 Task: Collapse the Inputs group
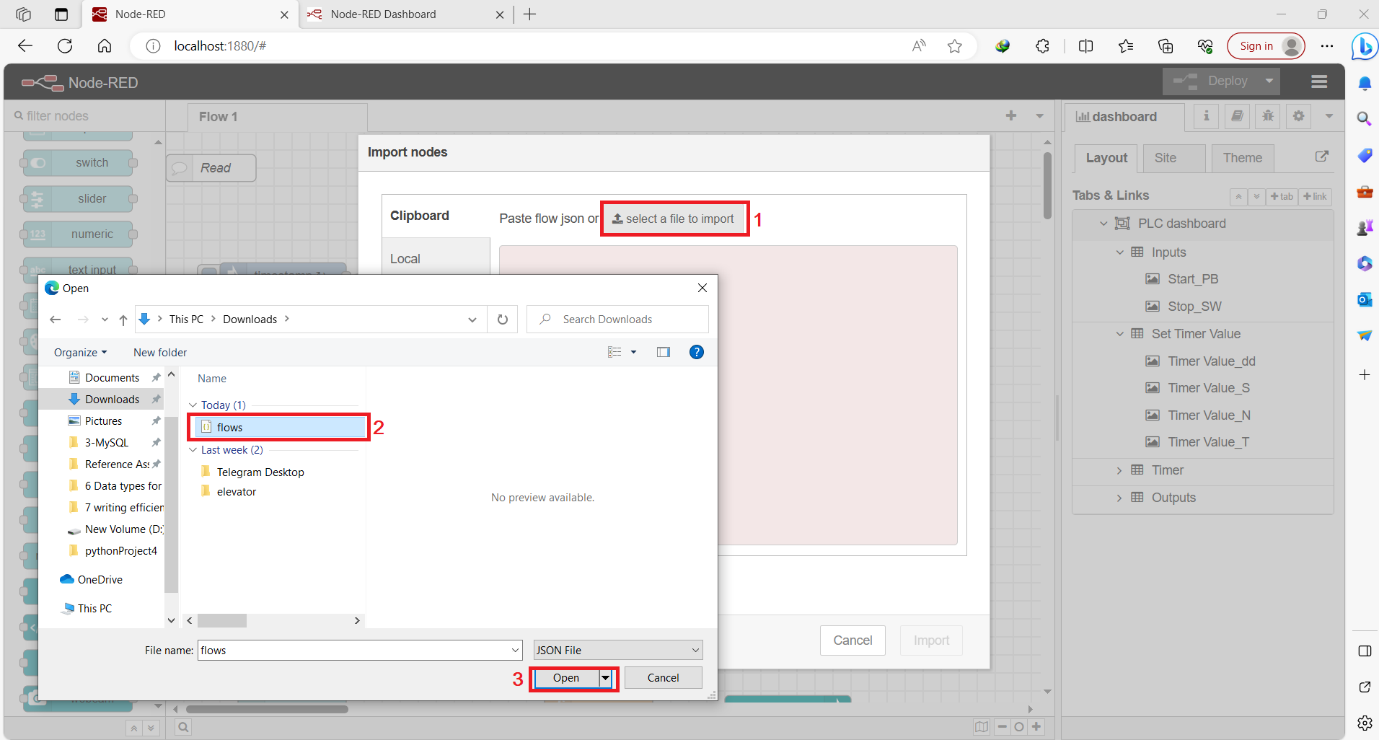1120,253
